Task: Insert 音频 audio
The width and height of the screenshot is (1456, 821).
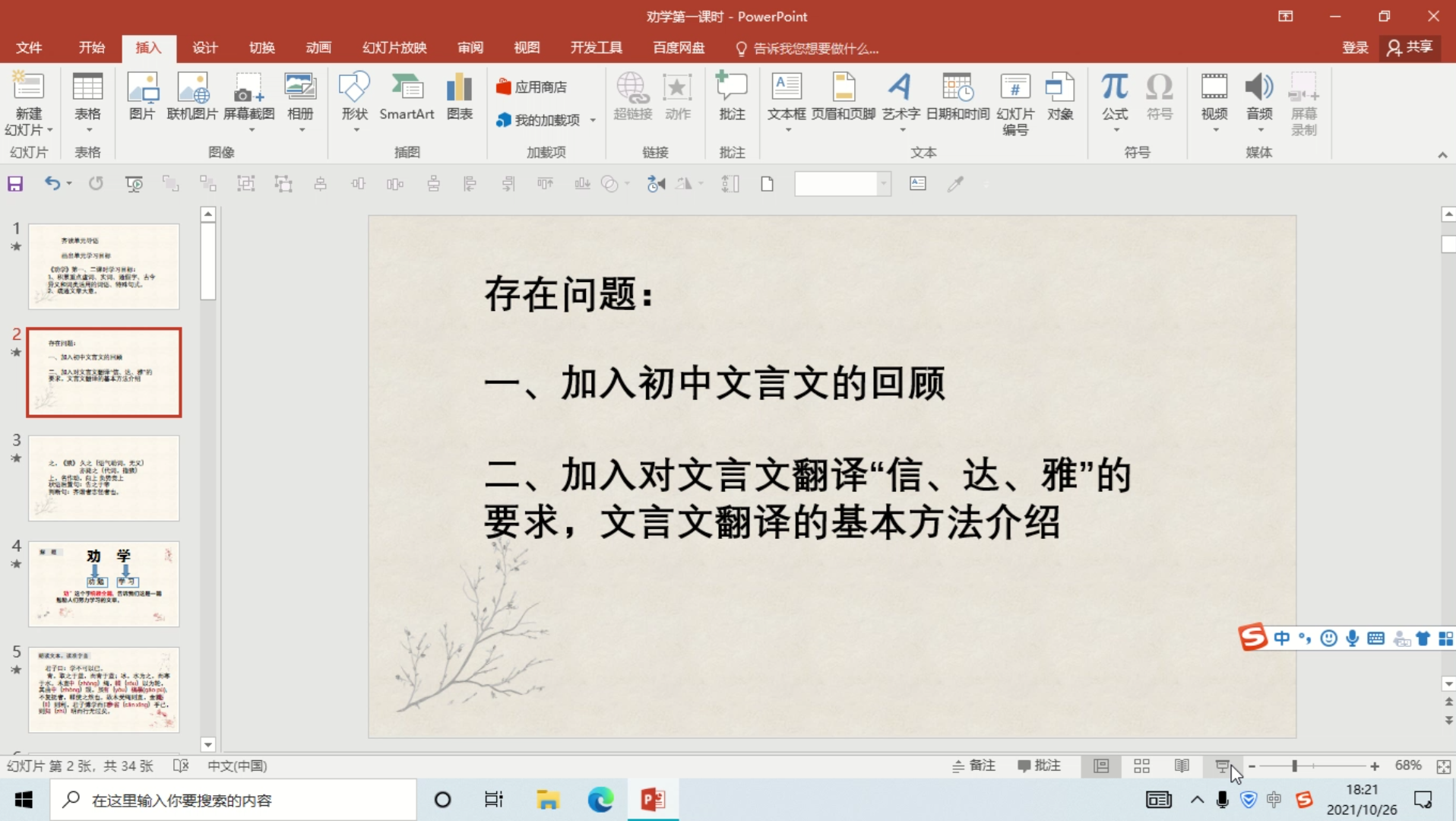Action: [x=1259, y=99]
